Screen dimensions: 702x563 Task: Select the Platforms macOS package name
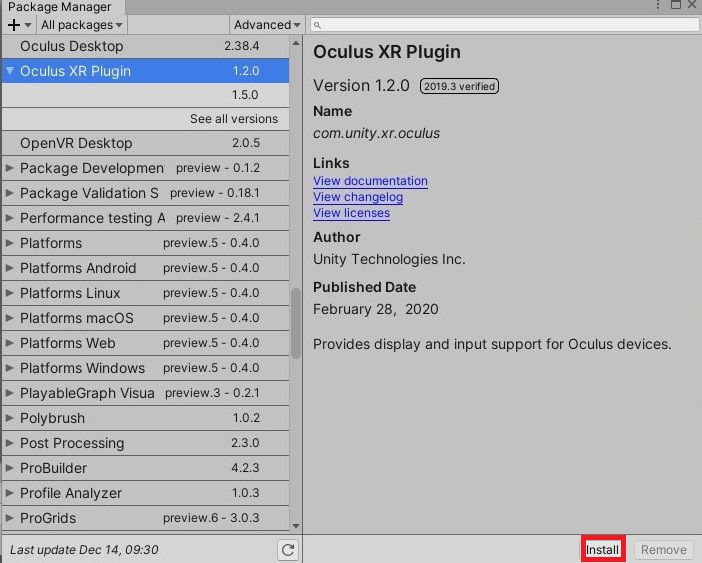point(77,318)
